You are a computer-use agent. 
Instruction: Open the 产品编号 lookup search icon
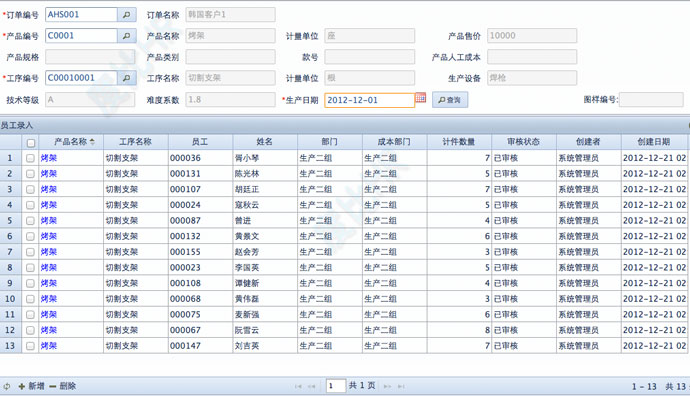126,36
